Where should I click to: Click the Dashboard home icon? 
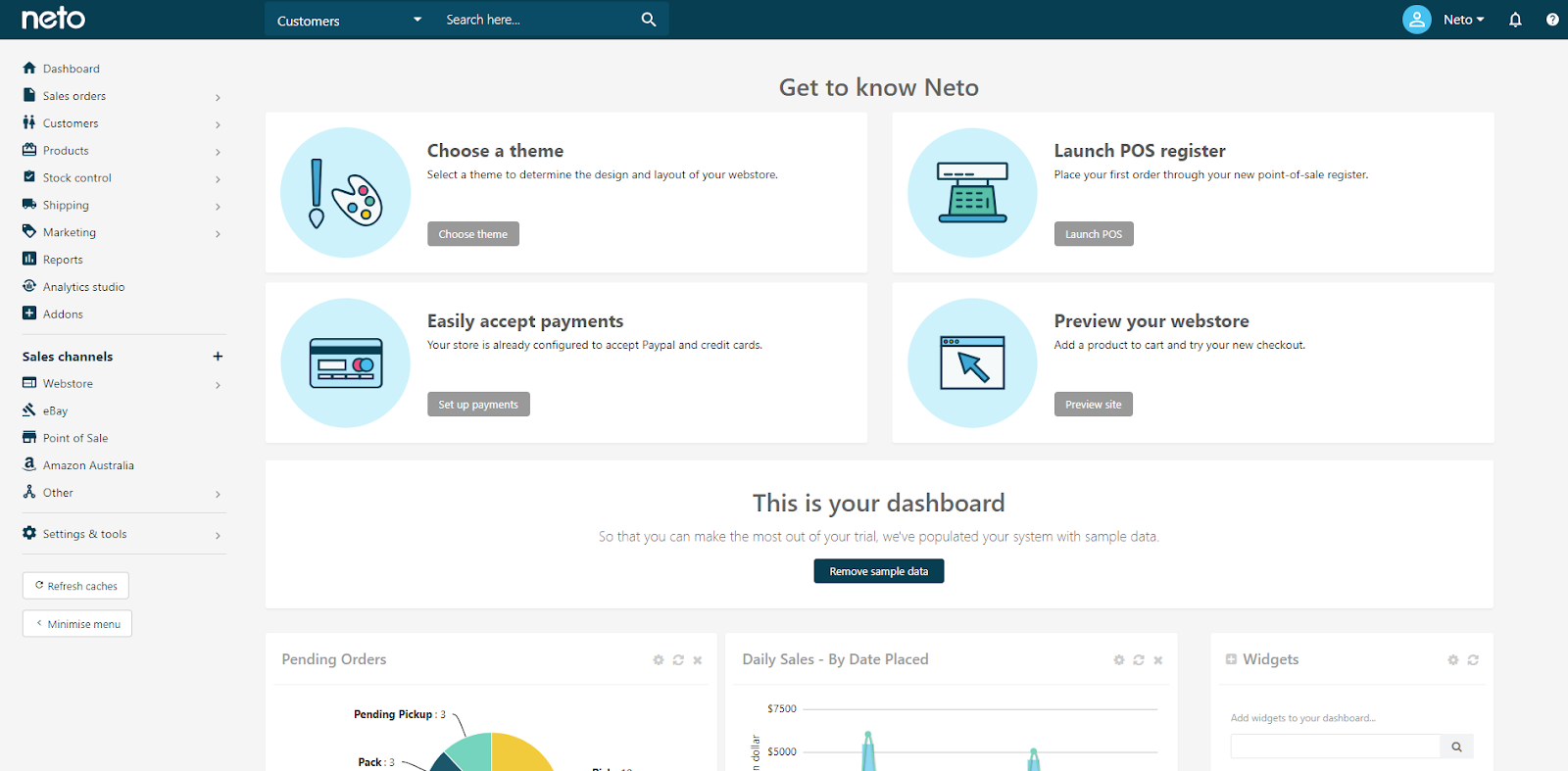click(29, 68)
